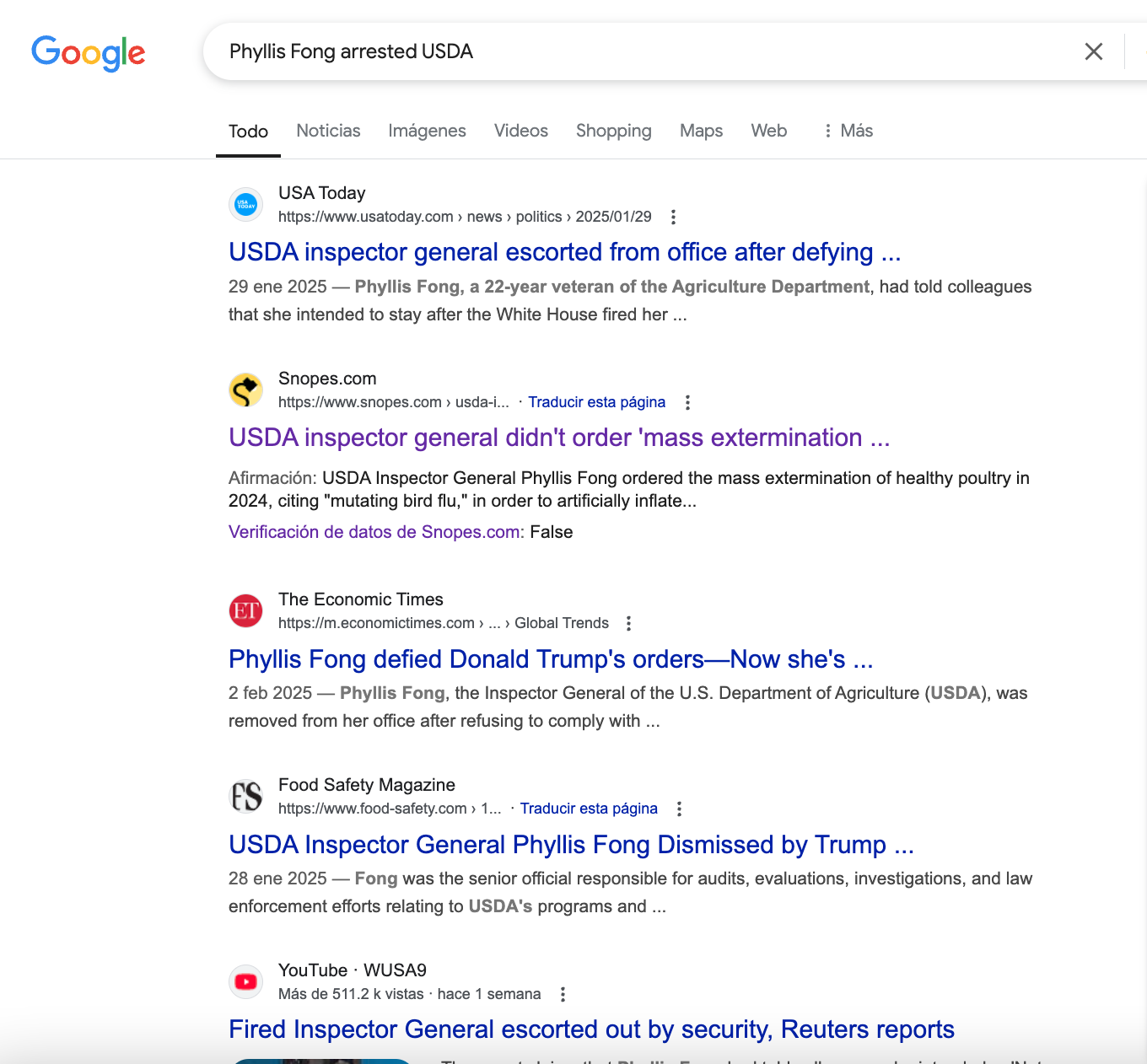
Task: Open 'USDA inspector general escorted from office' headline
Action: (565, 252)
